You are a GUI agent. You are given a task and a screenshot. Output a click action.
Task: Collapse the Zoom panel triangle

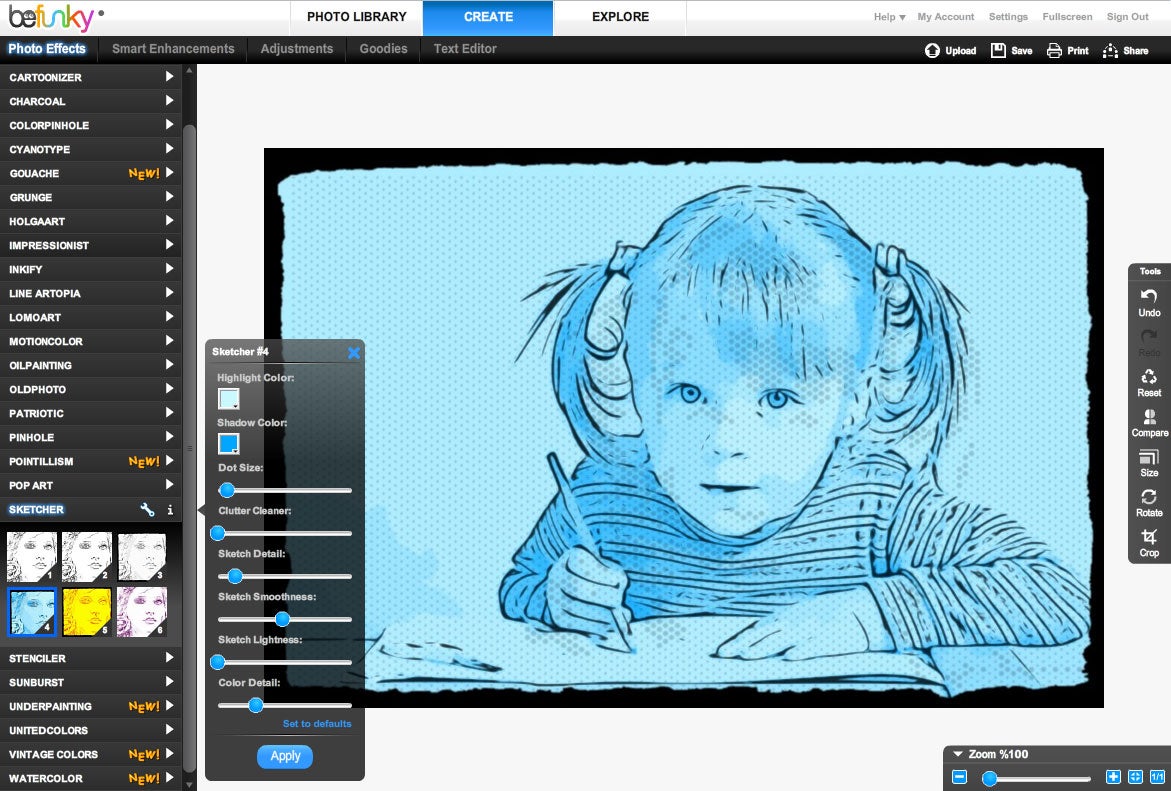(x=958, y=754)
